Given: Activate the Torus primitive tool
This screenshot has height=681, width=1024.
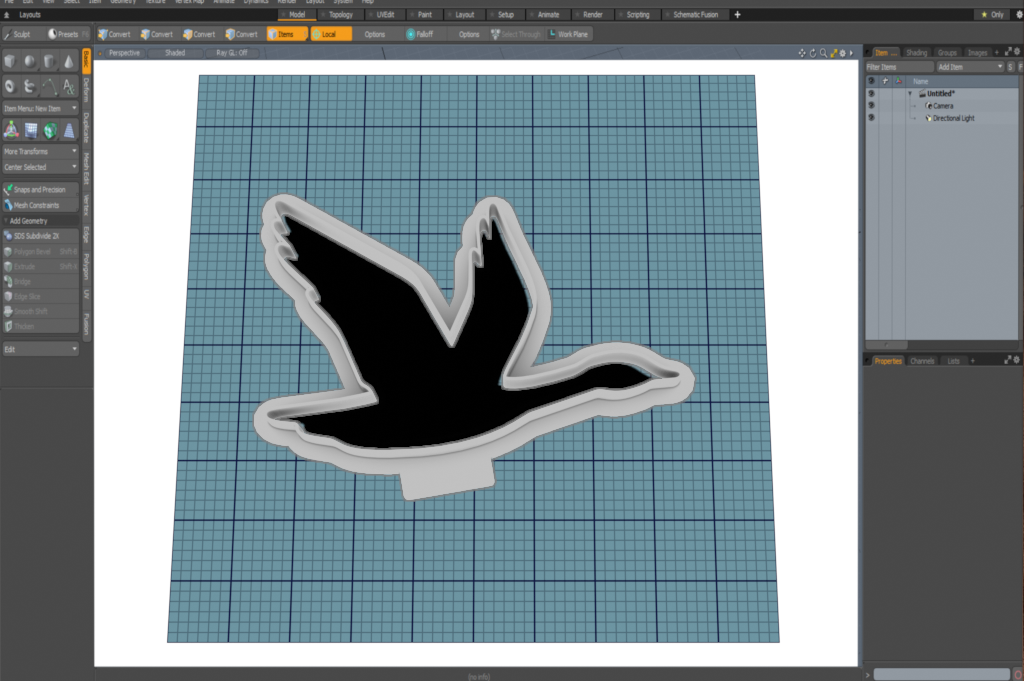Looking at the screenshot, I should click(11, 86).
